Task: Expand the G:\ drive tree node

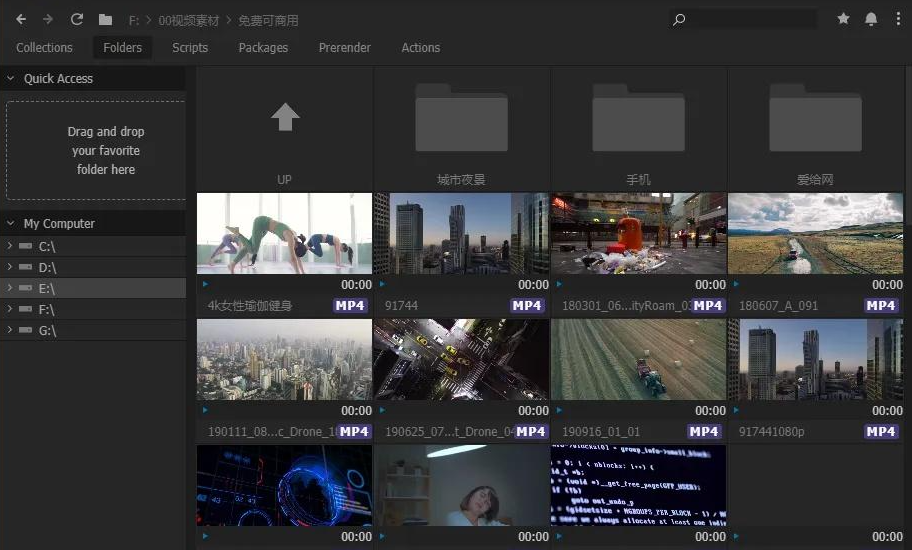Action: (10, 330)
